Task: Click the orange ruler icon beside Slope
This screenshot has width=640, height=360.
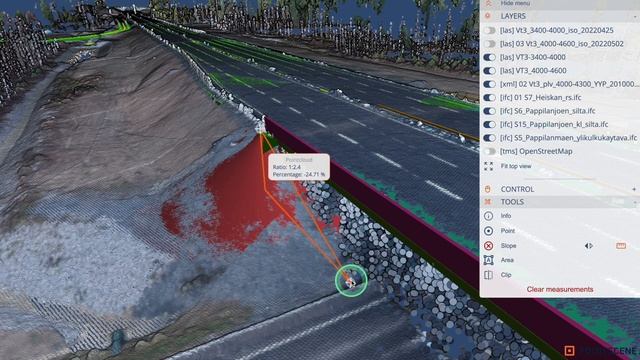Action: point(621,246)
